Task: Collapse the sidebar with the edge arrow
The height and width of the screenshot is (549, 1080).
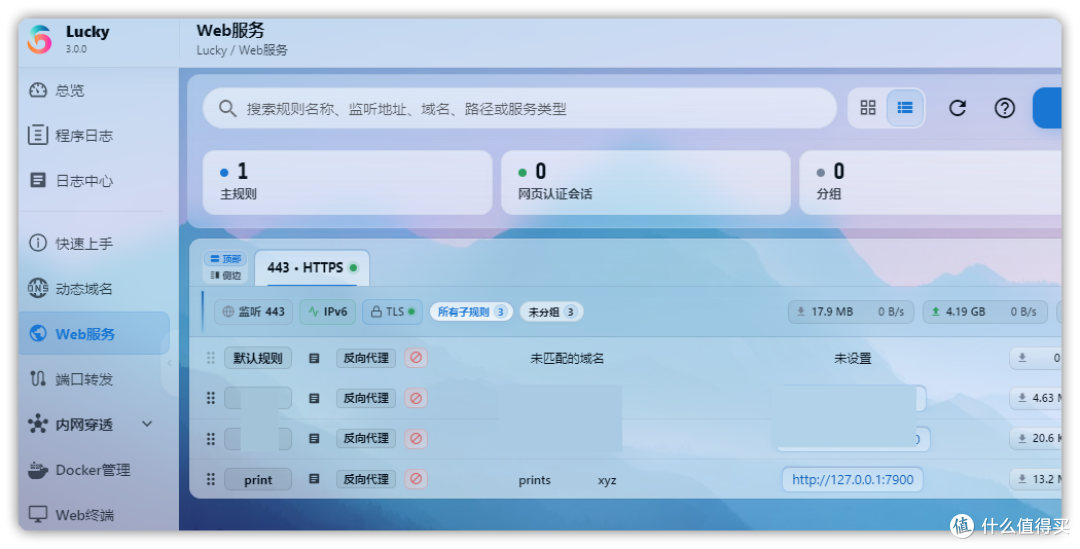Action: pos(169,362)
